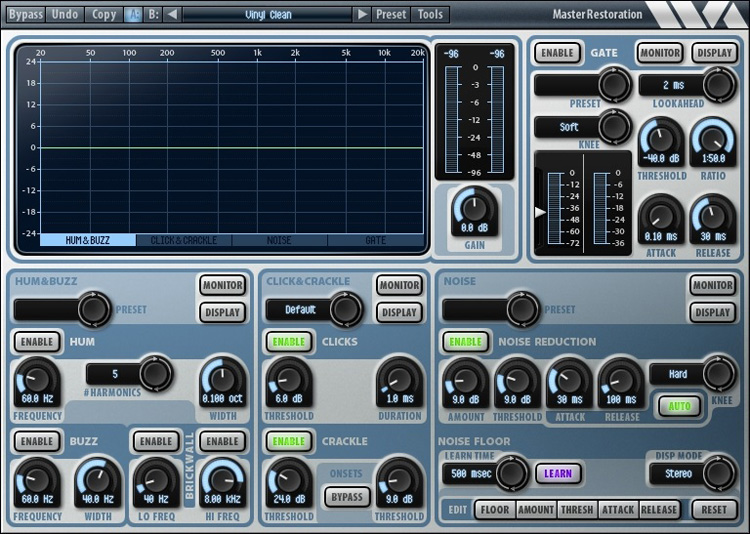Image resolution: width=750 pixels, height=534 pixels.
Task: Click the Click&Crackle MONITOR button
Action: pyautogui.click(x=399, y=285)
